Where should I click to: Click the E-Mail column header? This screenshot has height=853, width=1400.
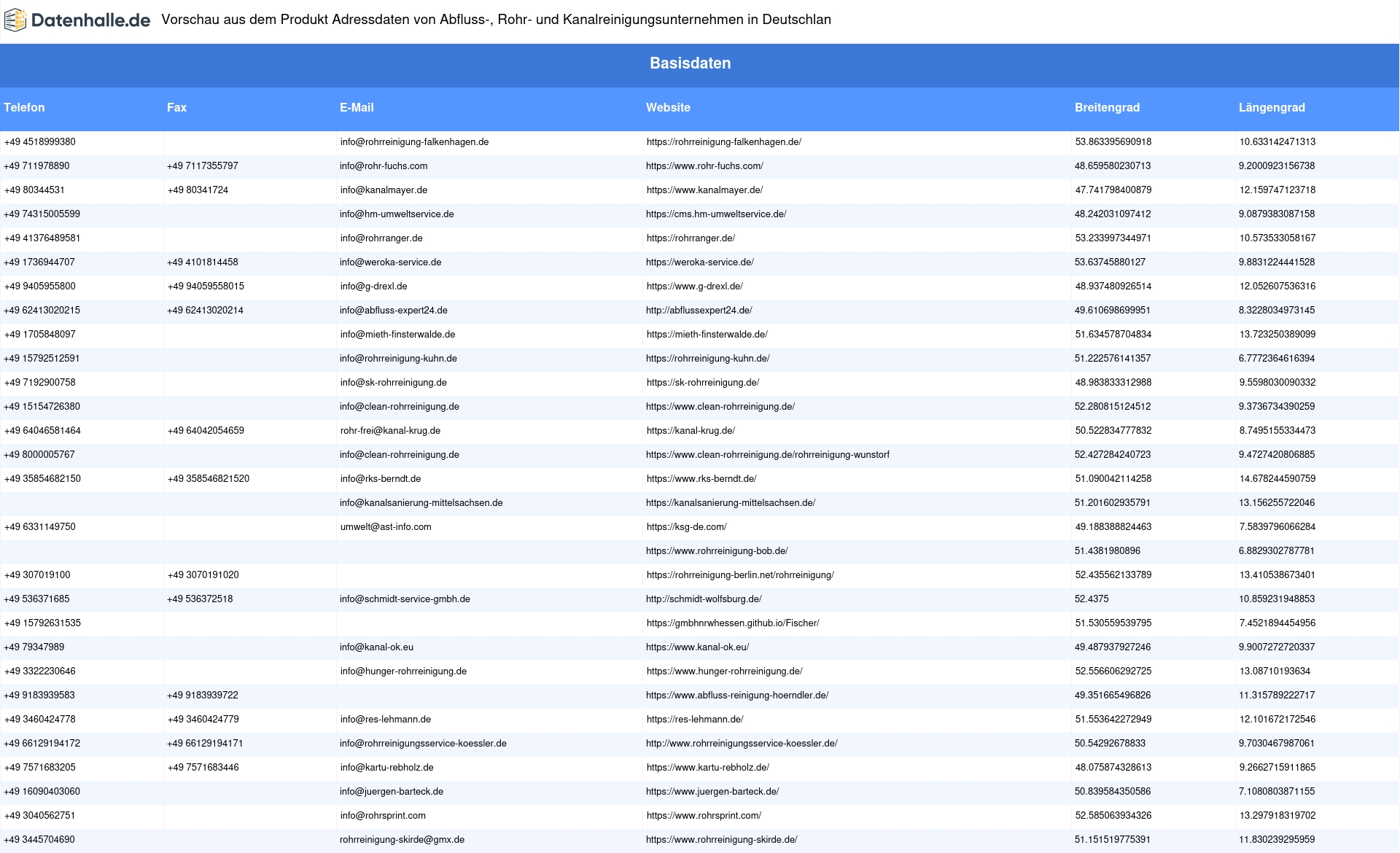[357, 107]
